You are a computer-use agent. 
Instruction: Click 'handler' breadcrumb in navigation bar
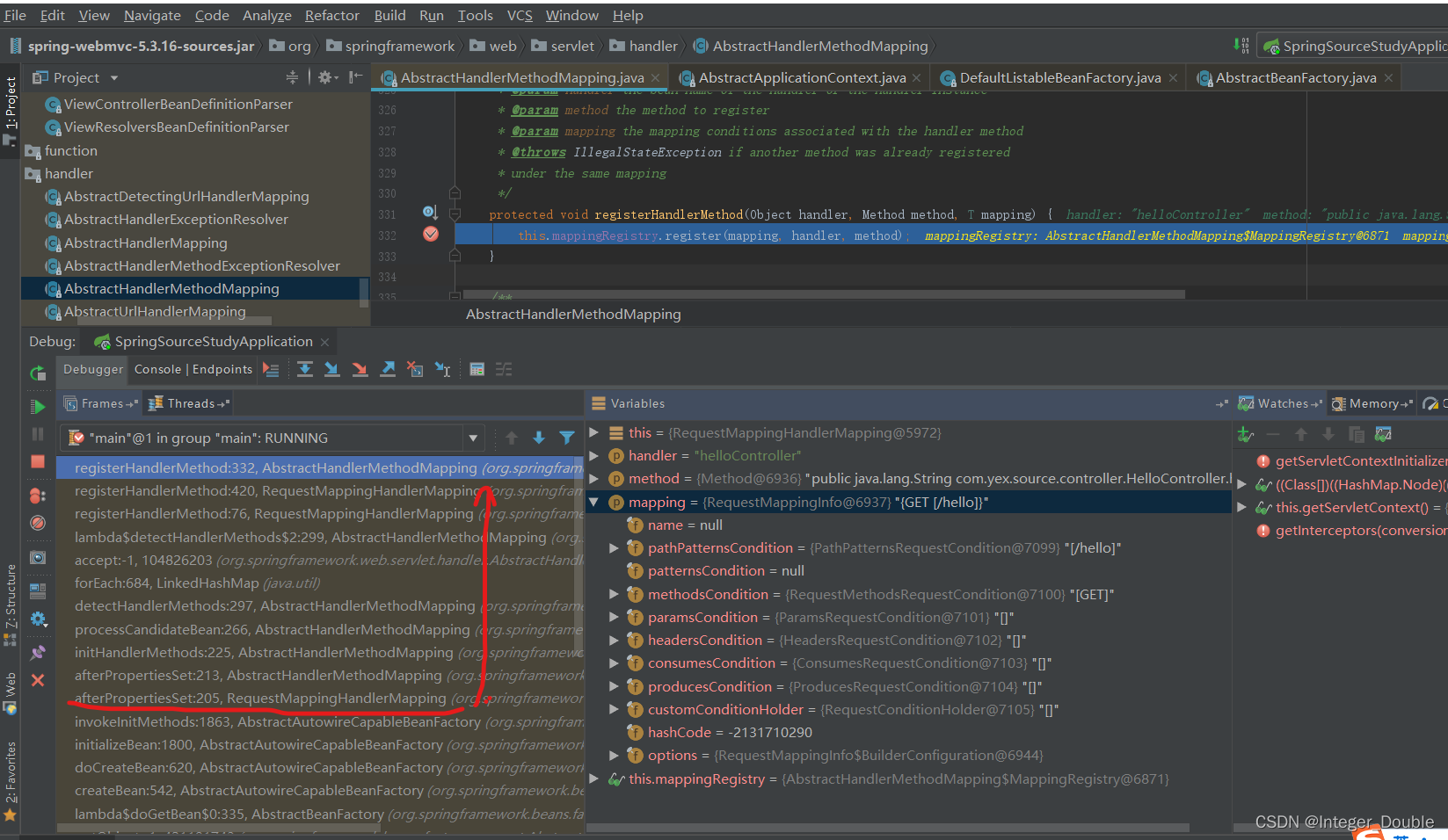pyautogui.click(x=644, y=46)
